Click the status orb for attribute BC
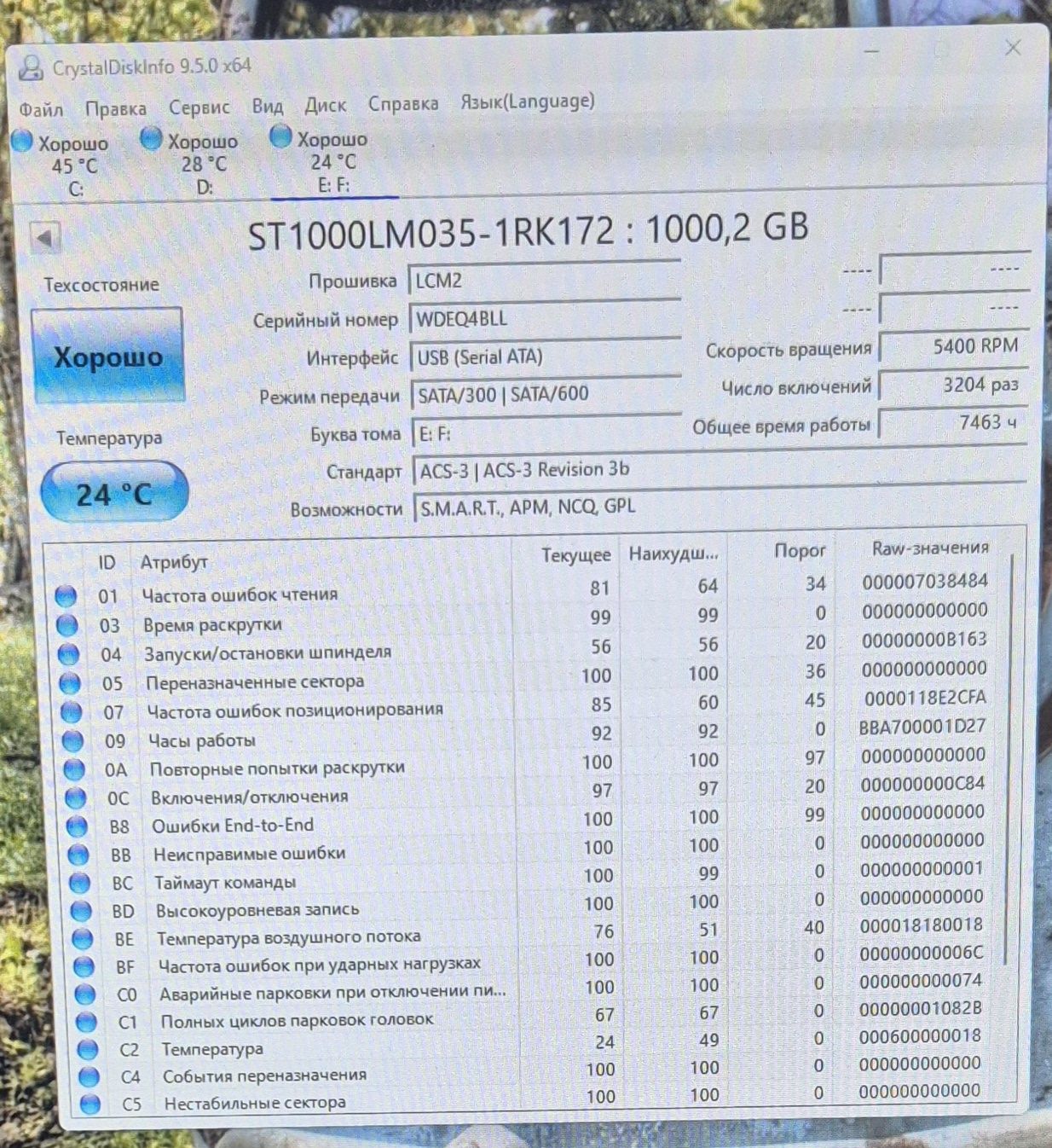 pos(79,882)
